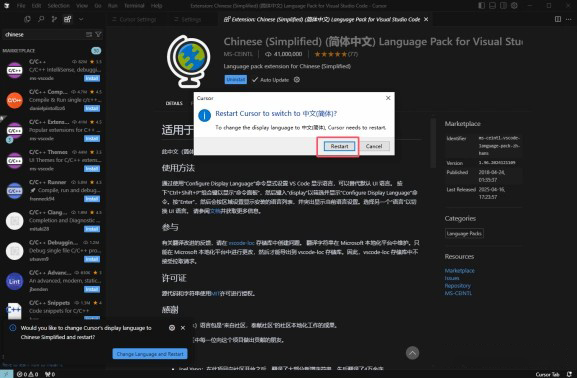
Task: Select the Extensions view icon
Action: pos(67,19)
